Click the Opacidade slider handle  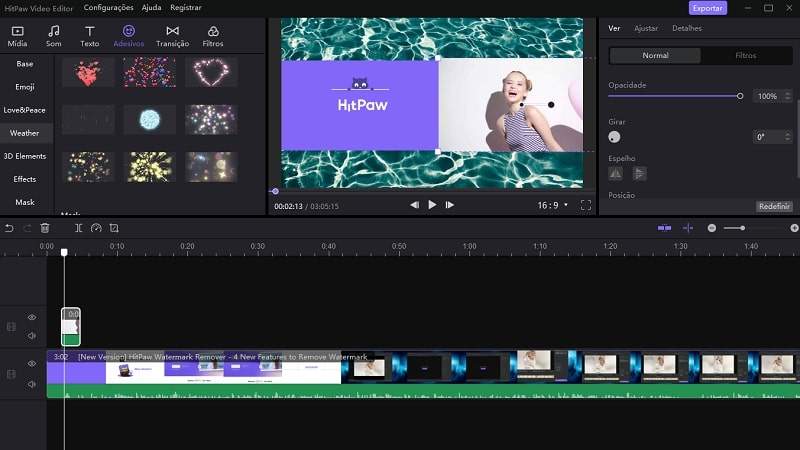coord(740,96)
